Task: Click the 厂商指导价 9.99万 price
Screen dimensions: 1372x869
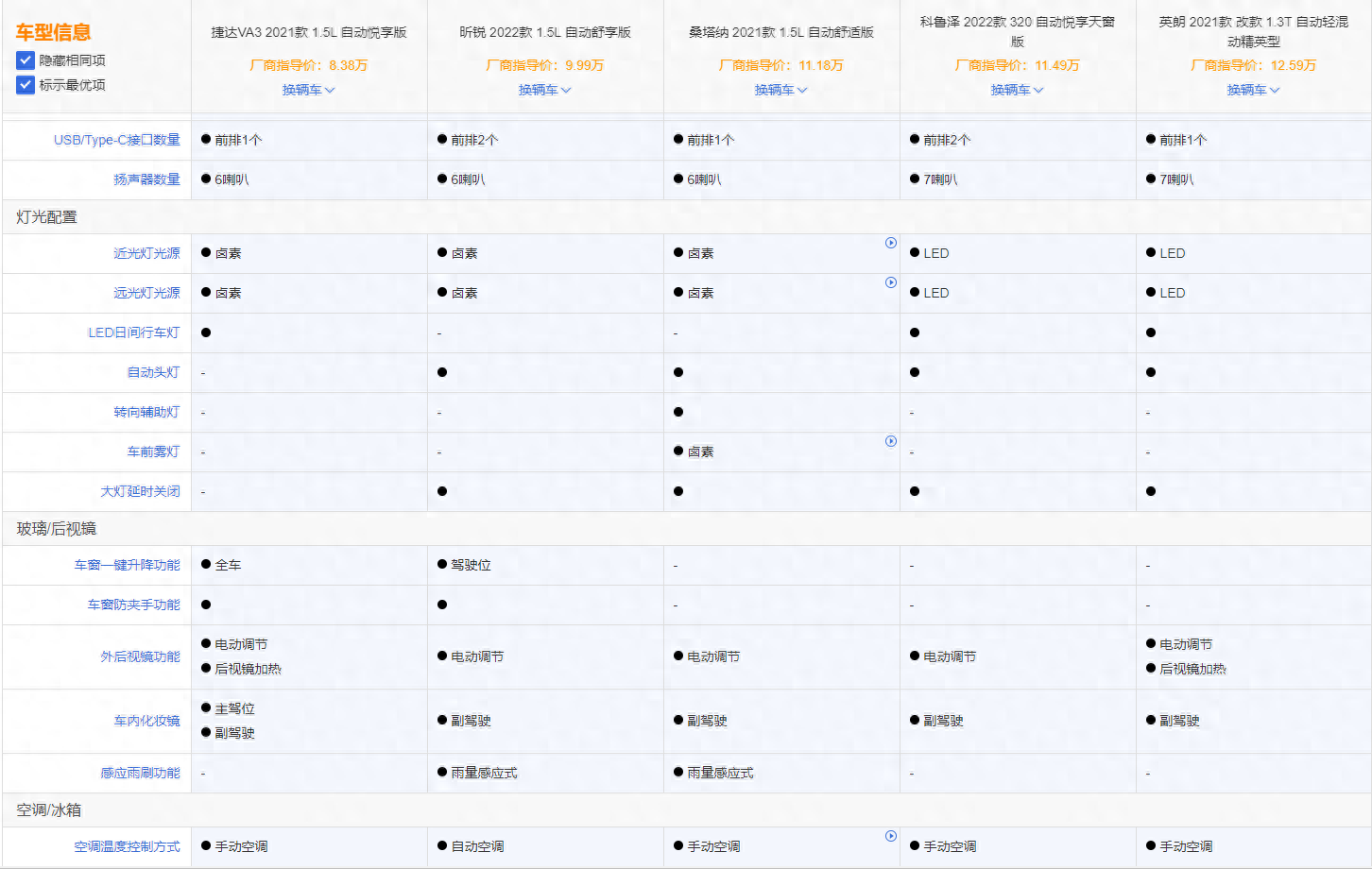Action: (545, 65)
